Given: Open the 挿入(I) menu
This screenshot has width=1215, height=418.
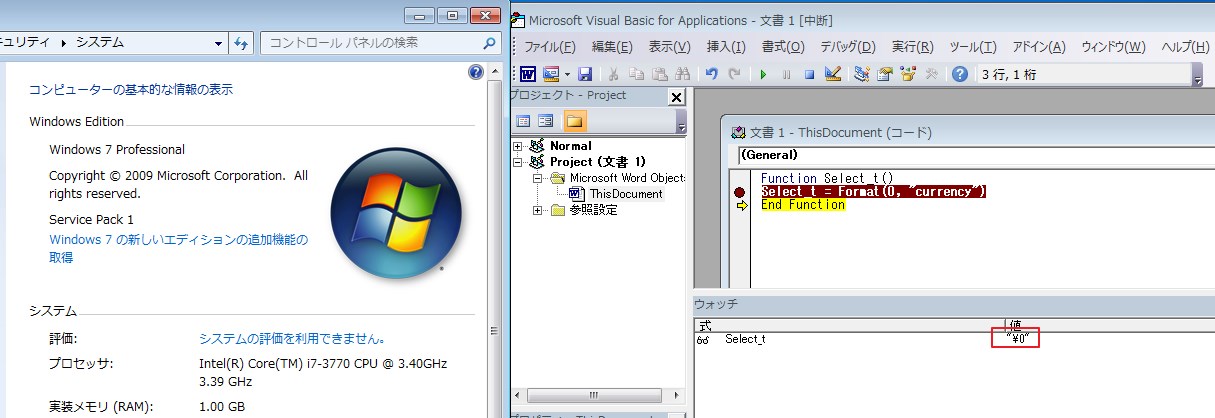Looking at the screenshot, I should pyautogui.click(x=726, y=47).
